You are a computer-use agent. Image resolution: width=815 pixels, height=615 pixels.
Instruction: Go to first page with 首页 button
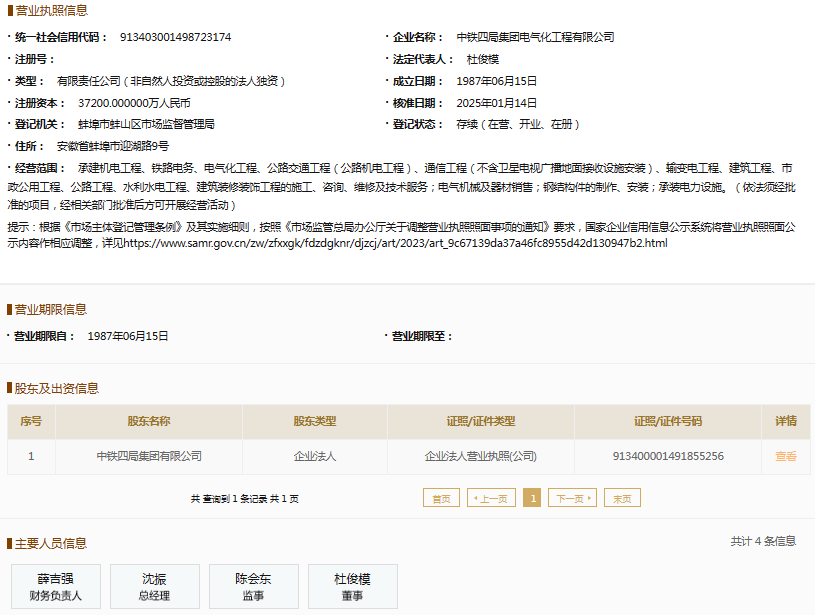[441, 498]
